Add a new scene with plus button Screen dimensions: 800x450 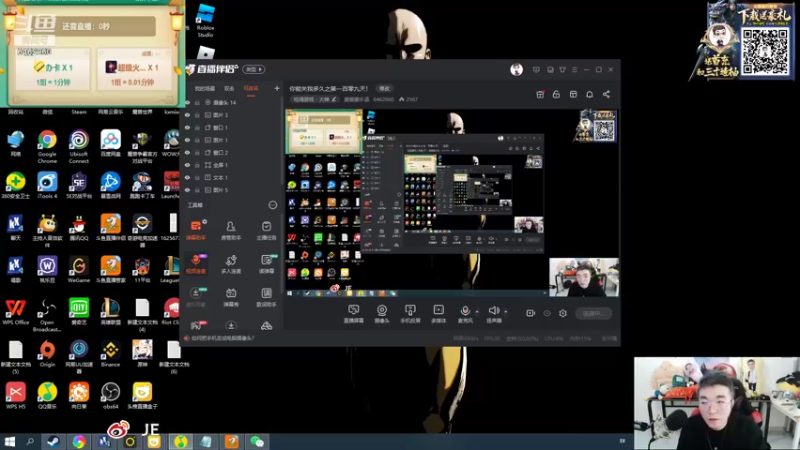[x=277, y=88]
